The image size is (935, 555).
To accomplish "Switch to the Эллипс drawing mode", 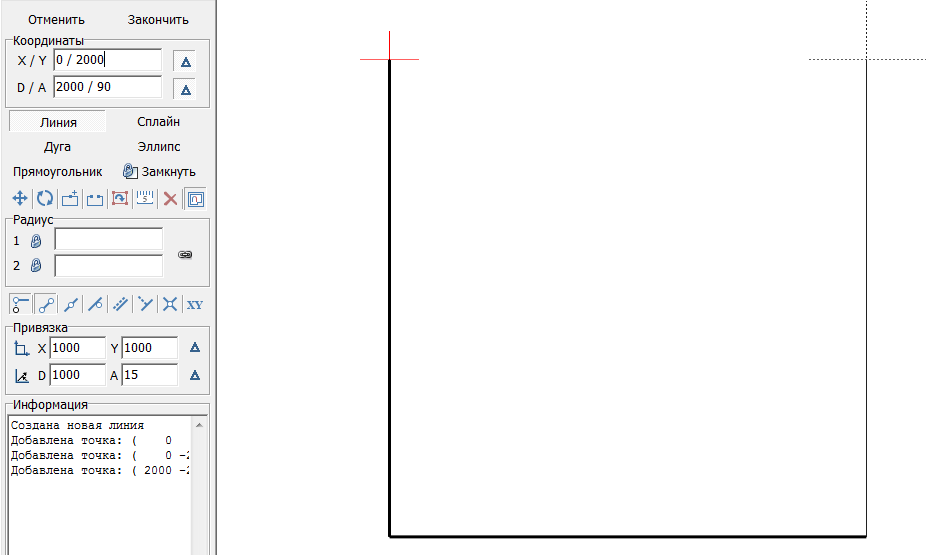I will click(158, 147).
